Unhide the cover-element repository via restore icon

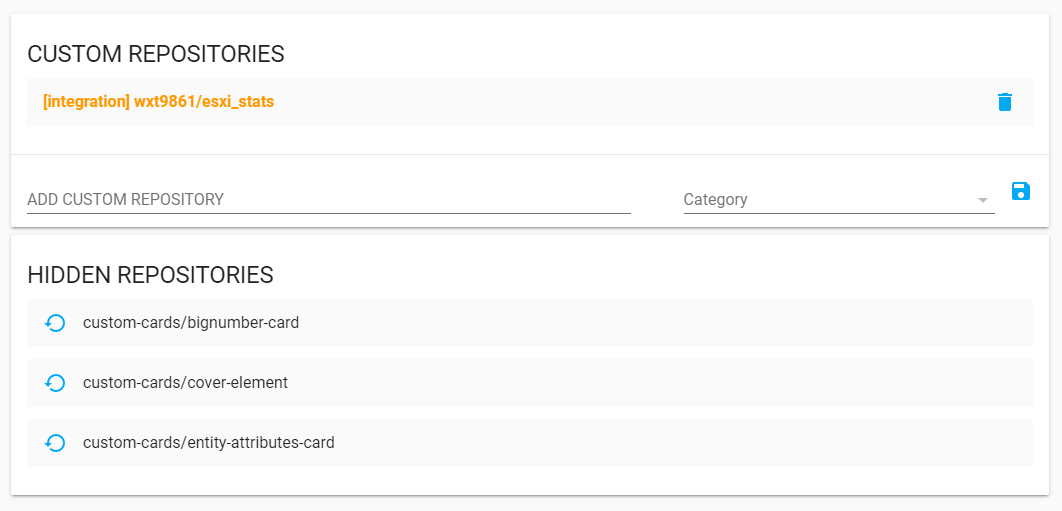[56, 383]
